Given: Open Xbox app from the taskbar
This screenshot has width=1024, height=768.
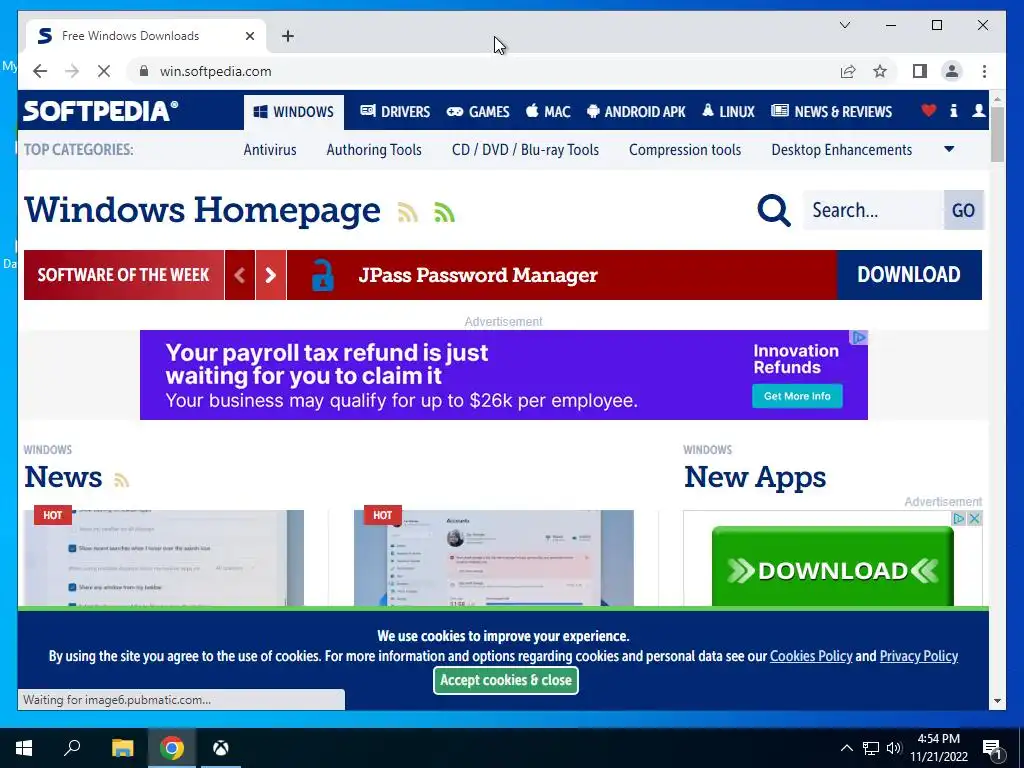Looking at the screenshot, I should [x=221, y=748].
